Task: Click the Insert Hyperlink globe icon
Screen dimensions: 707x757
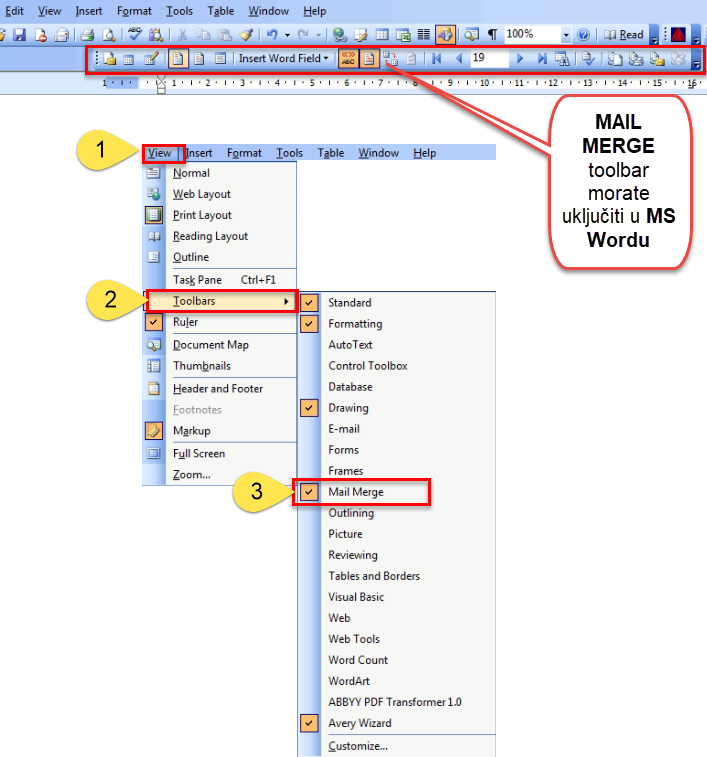Action: (x=339, y=35)
